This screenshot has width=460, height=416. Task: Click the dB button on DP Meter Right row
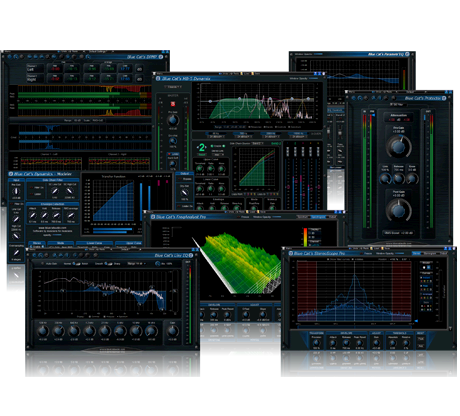point(139,79)
